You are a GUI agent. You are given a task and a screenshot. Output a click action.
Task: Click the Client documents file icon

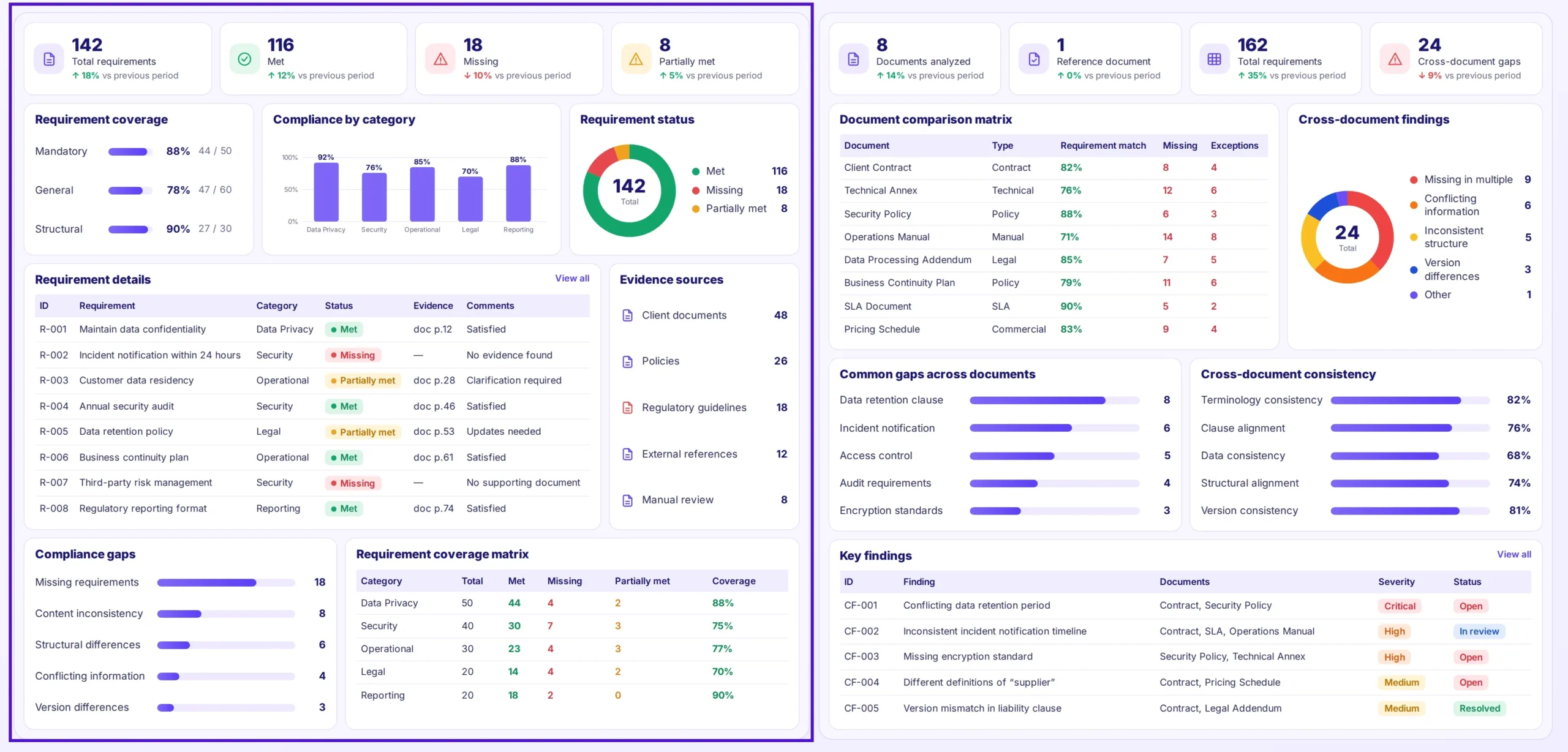click(627, 315)
